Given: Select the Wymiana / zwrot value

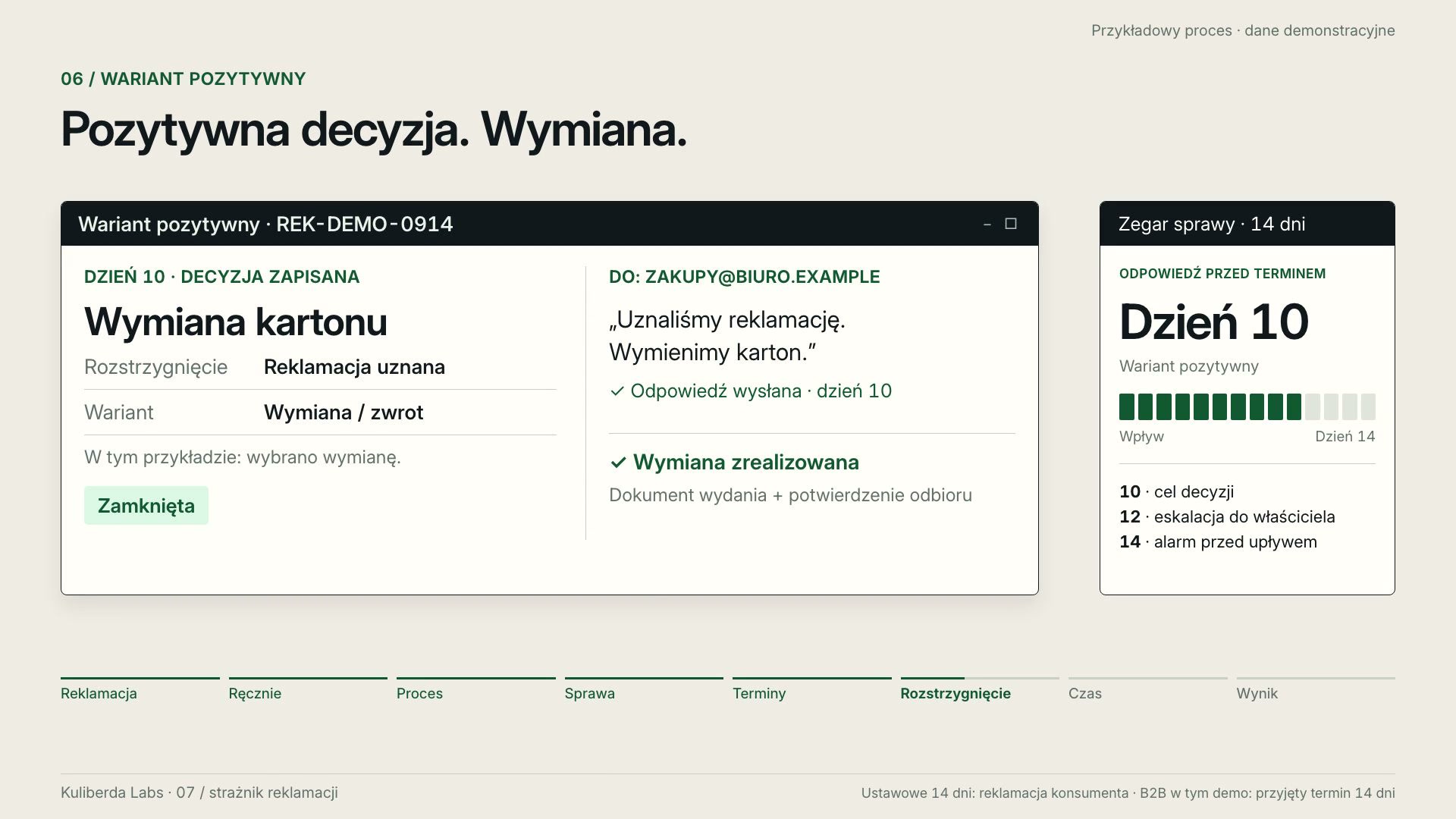Looking at the screenshot, I should click(x=344, y=413).
